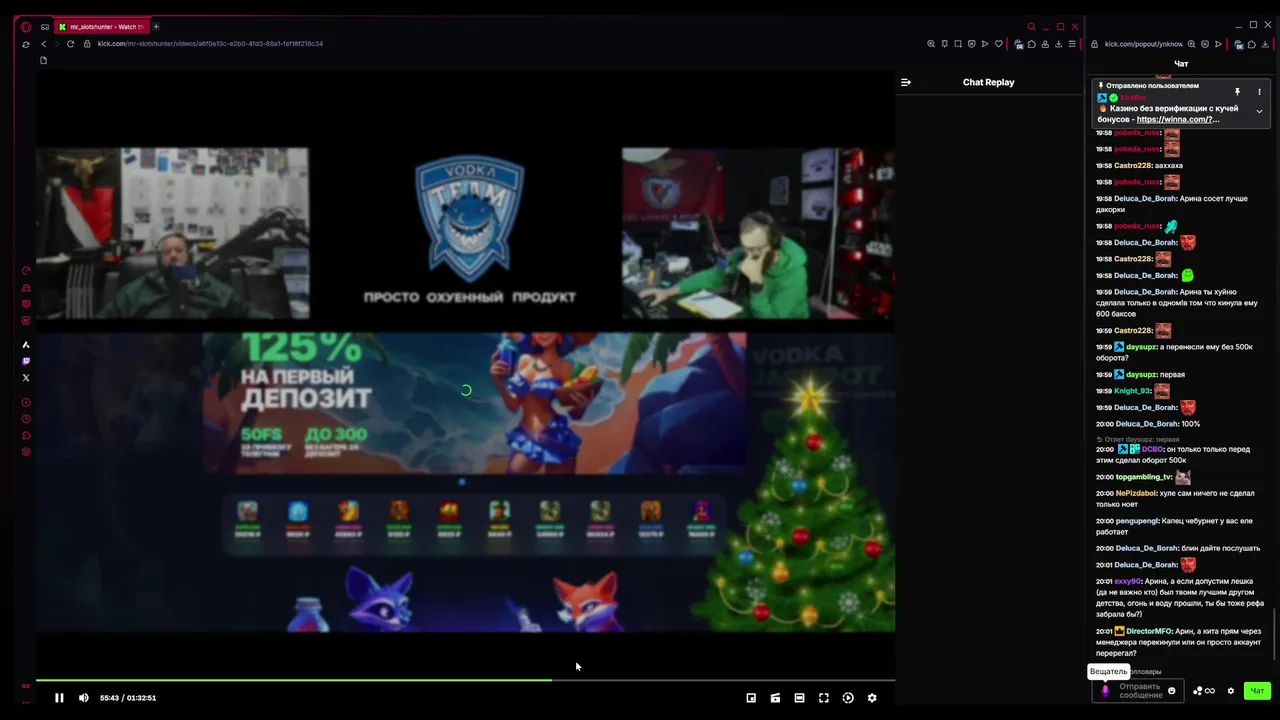The image size is (1280, 720).
Task: Open the extensions cube icon in main window
Action: (x=1032, y=44)
